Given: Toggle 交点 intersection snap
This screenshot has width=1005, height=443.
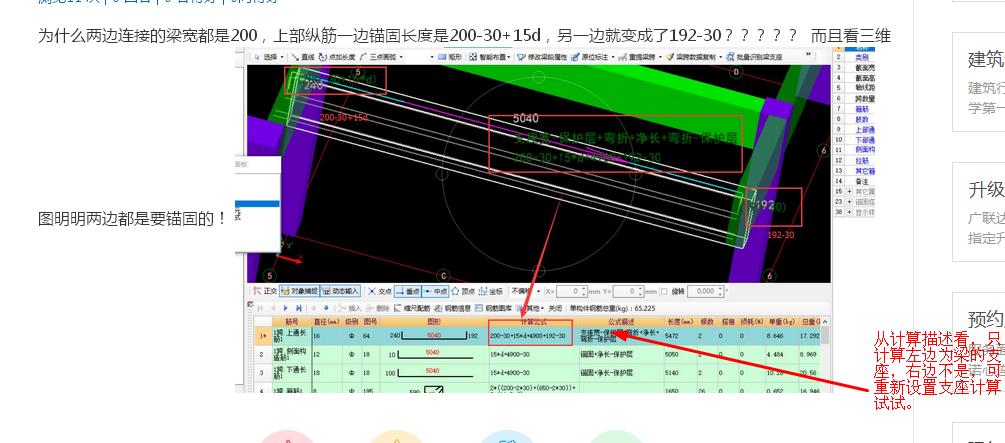Looking at the screenshot, I should point(379,291).
